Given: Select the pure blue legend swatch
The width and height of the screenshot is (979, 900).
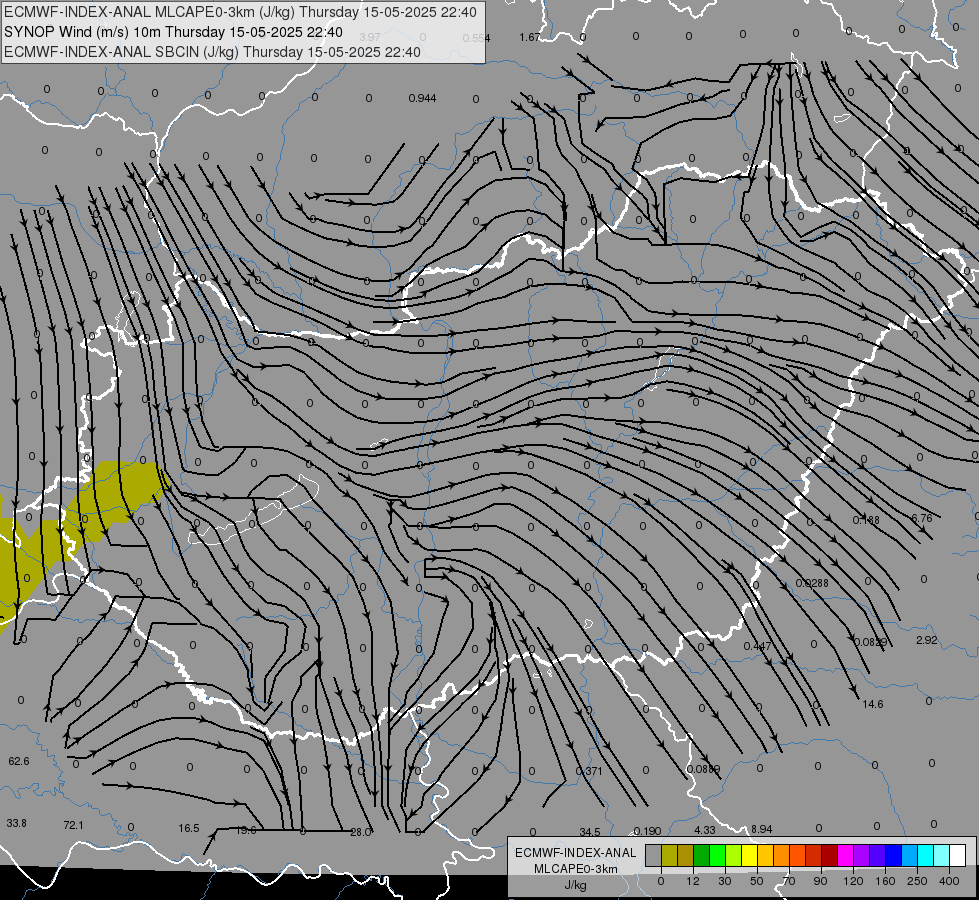Looking at the screenshot, I should (x=894, y=855).
